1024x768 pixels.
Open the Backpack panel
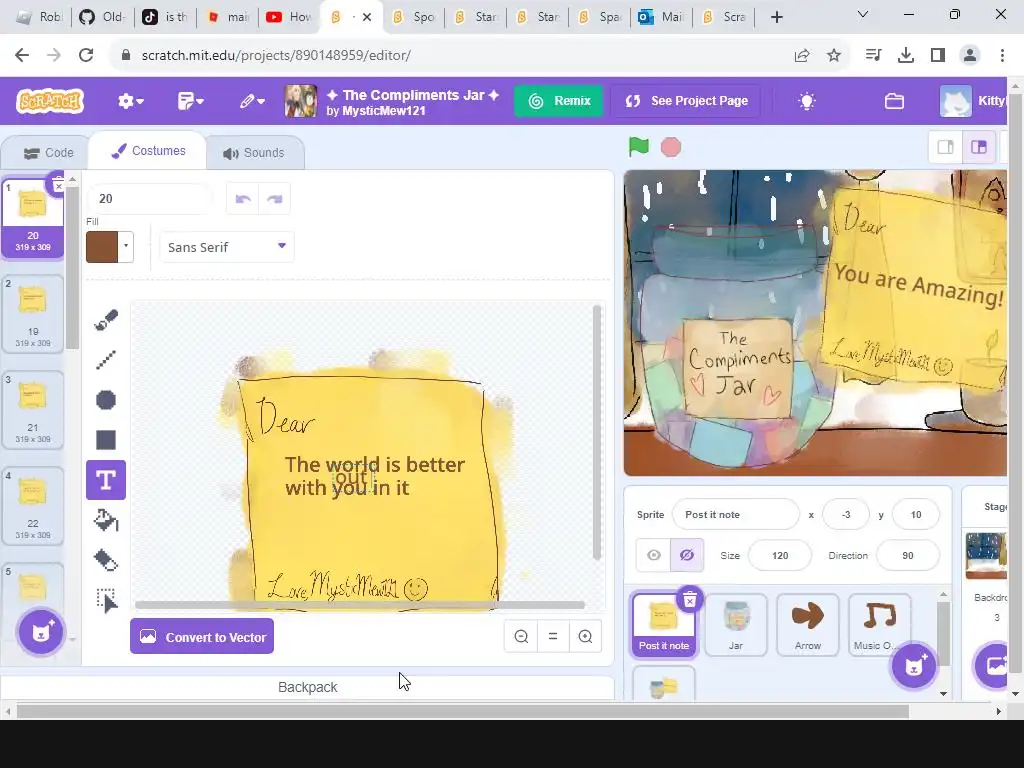[308, 687]
